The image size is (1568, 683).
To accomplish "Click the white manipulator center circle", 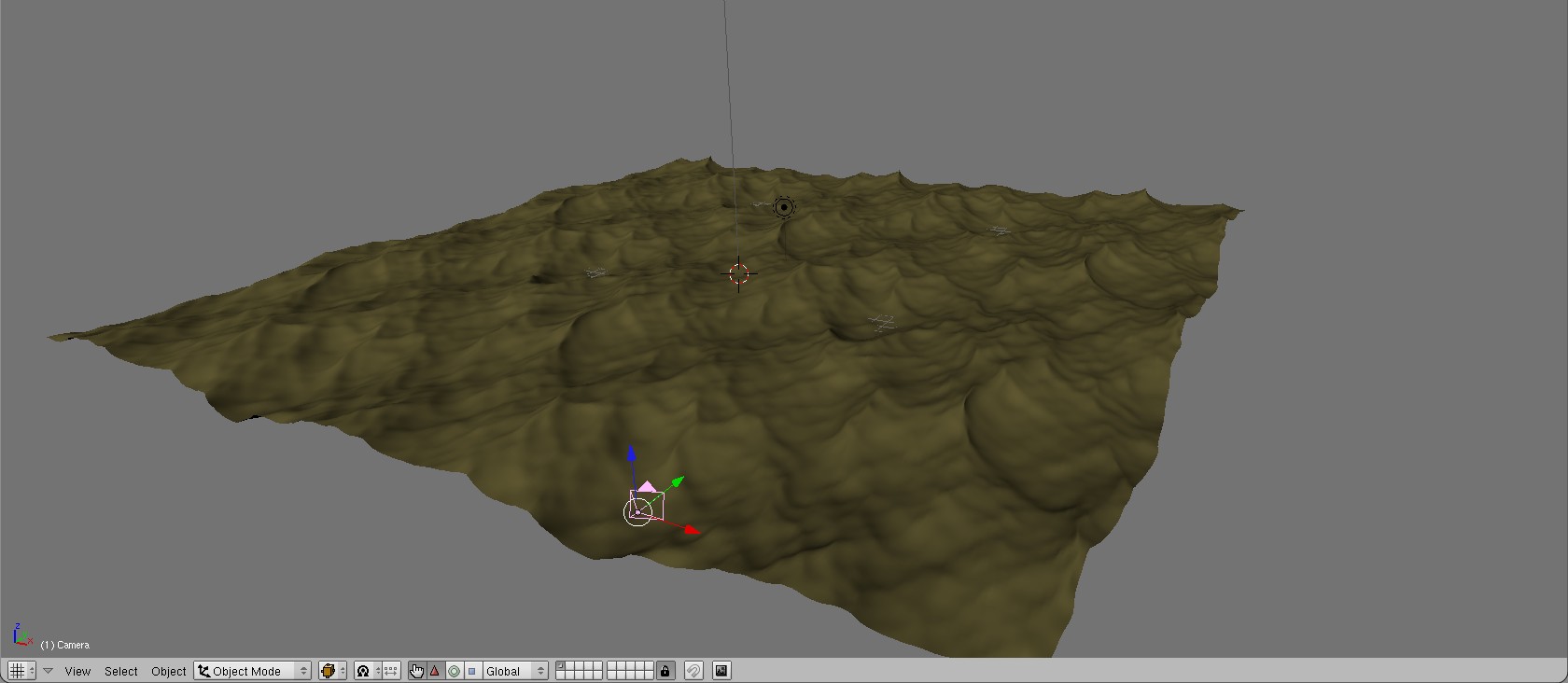I will tap(637, 511).
